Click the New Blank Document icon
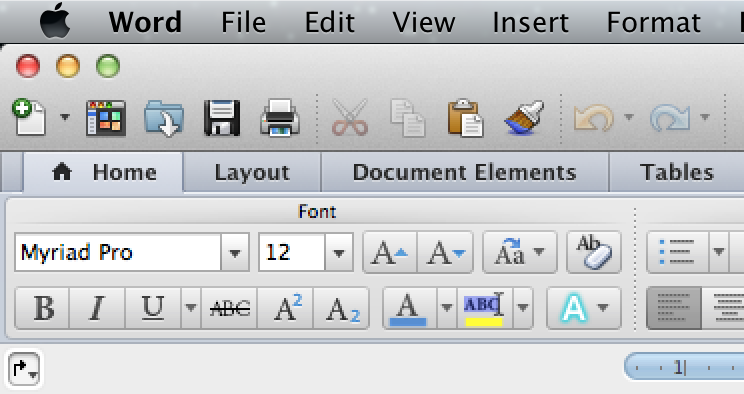744x394 pixels. point(29,117)
